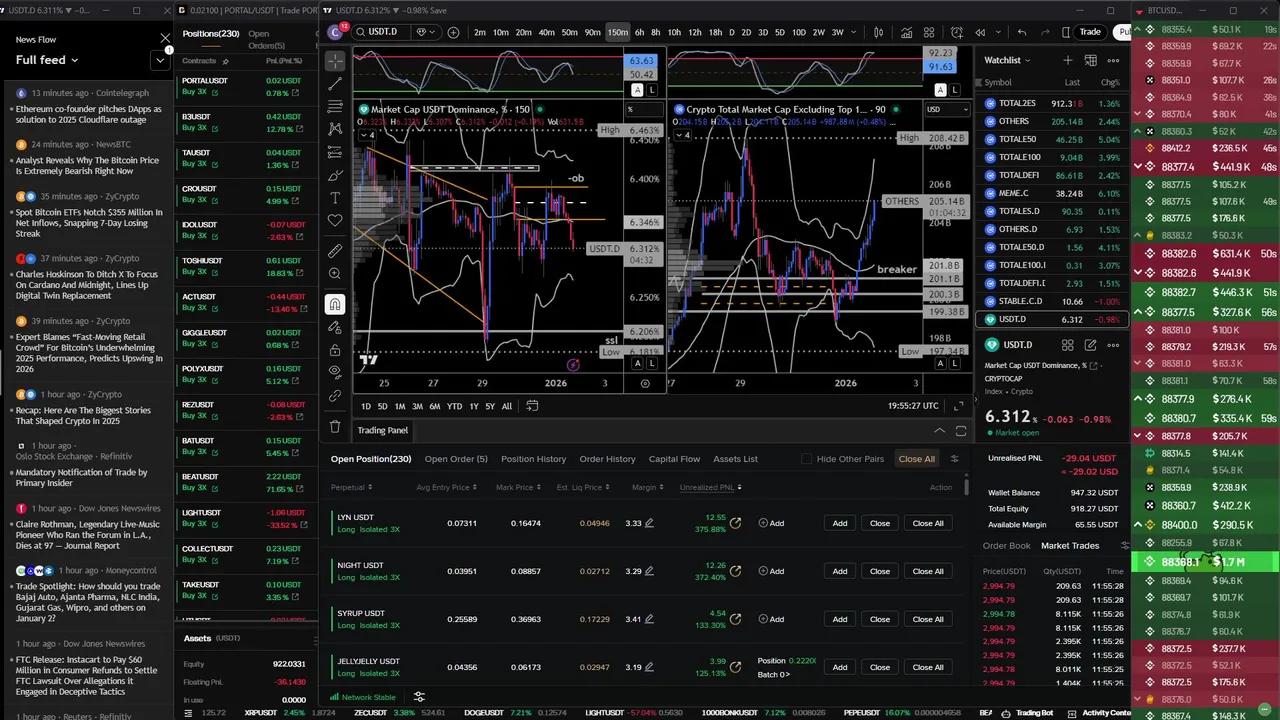Switch to the Order Book tab
Image resolution: width=1280 pixels, height=720 pixels.
tap(1005, 546)
